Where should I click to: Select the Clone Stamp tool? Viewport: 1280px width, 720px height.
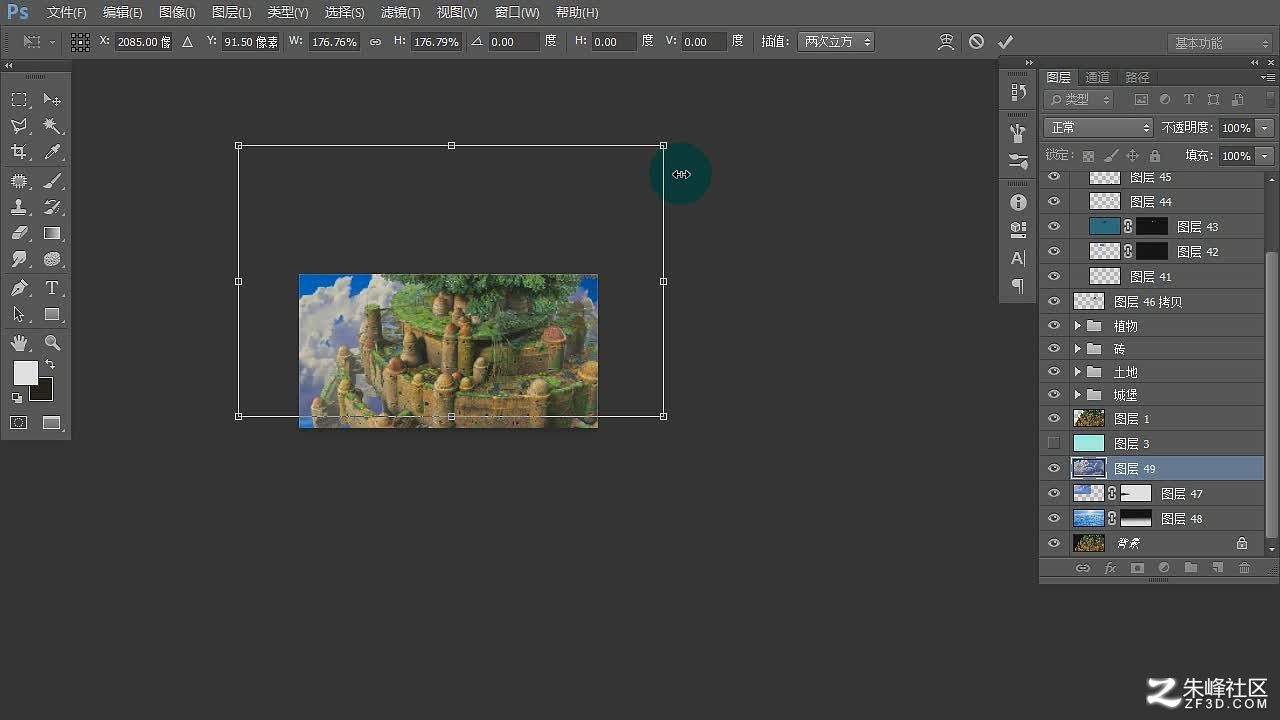pyautogui.click(x=19, y=207)
